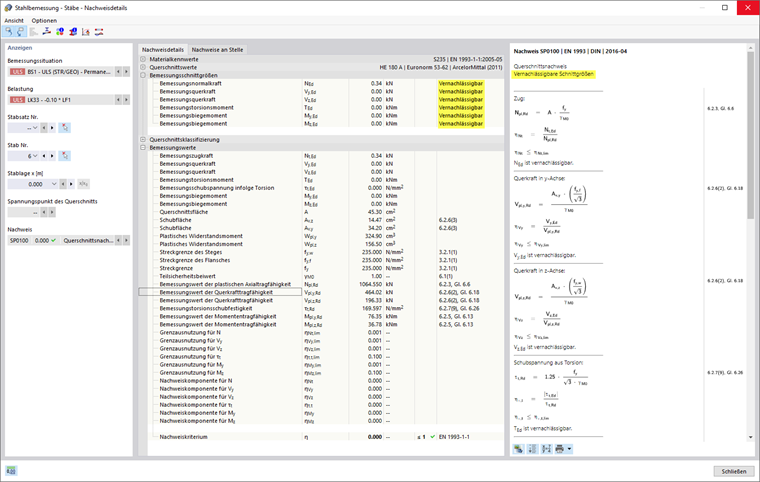
Task: Click the greyed-out staircase toolbar icon
Action: [33, 32]
